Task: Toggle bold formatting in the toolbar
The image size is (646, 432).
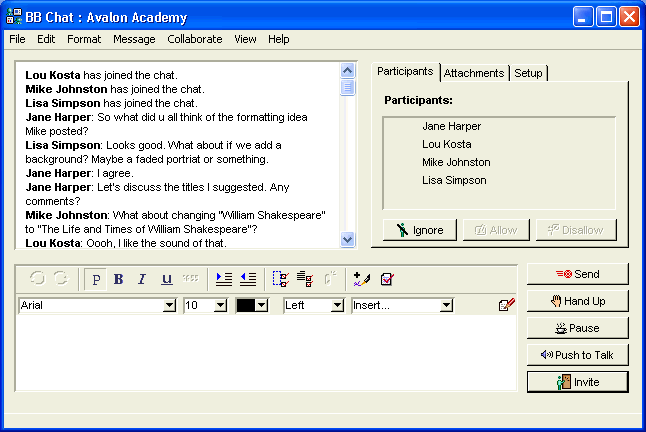Action: tap(118, 279)
